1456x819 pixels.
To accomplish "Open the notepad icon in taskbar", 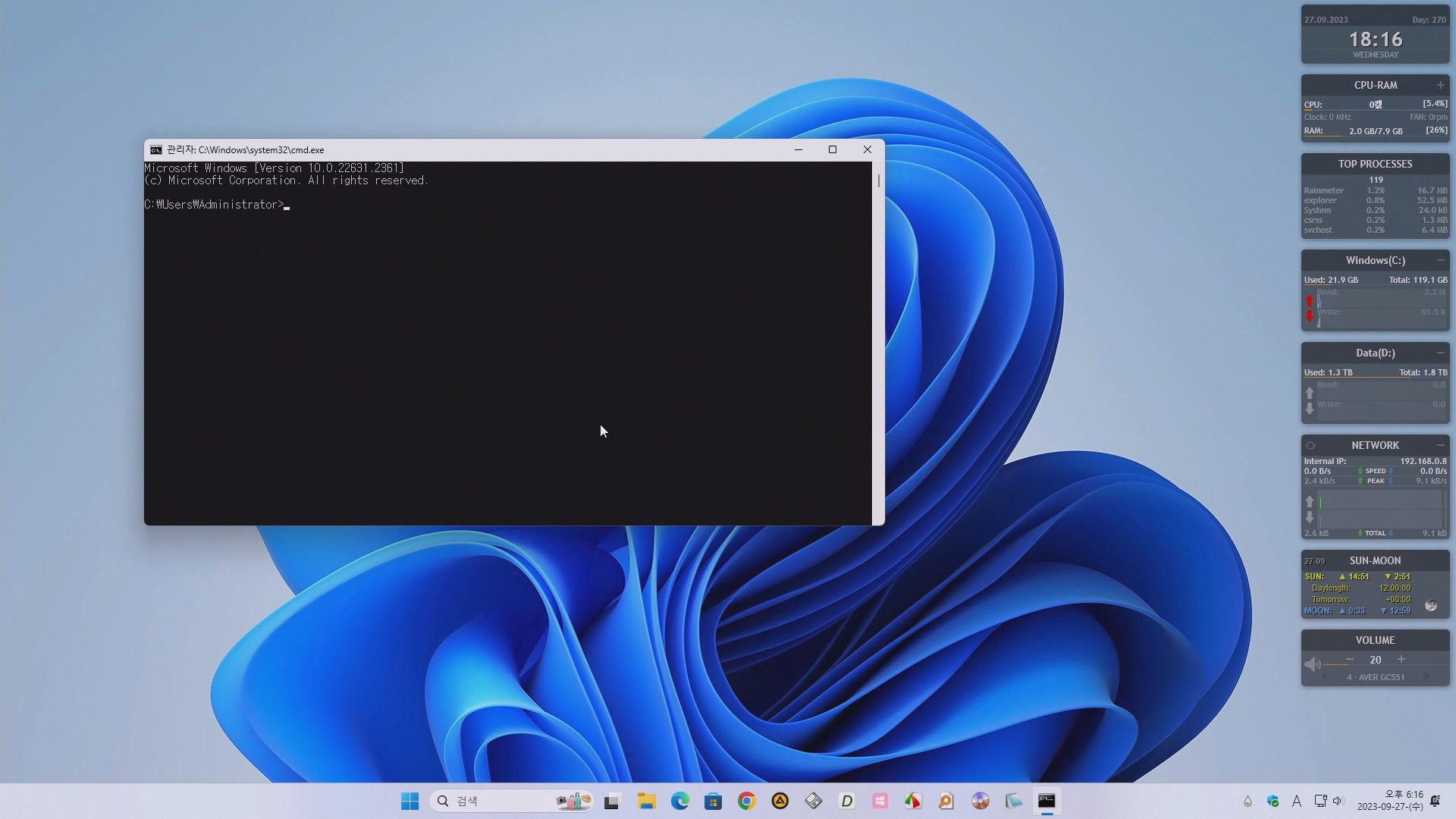I will point(1013,801).
